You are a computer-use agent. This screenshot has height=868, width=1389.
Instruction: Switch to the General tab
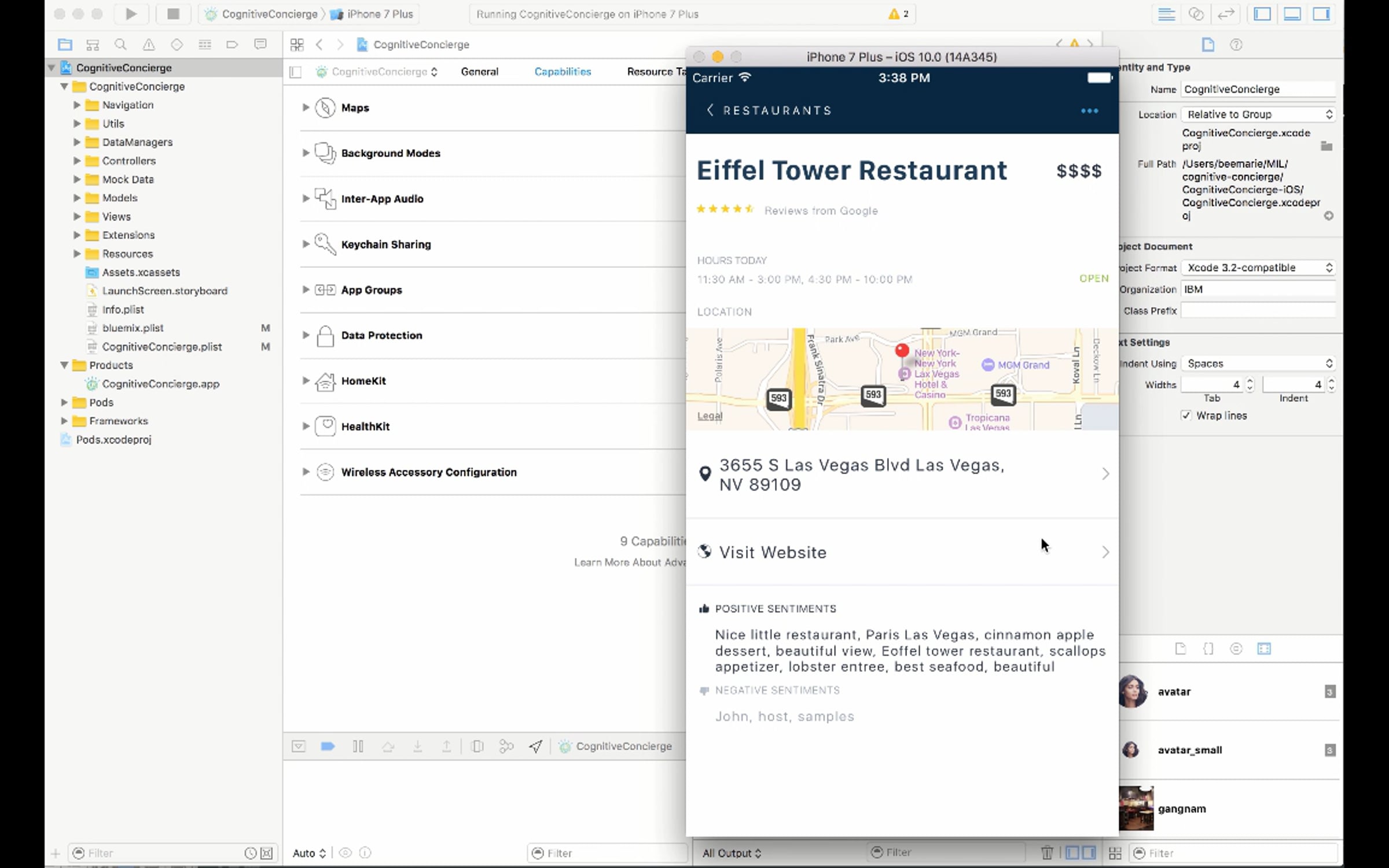pos(480,72)
